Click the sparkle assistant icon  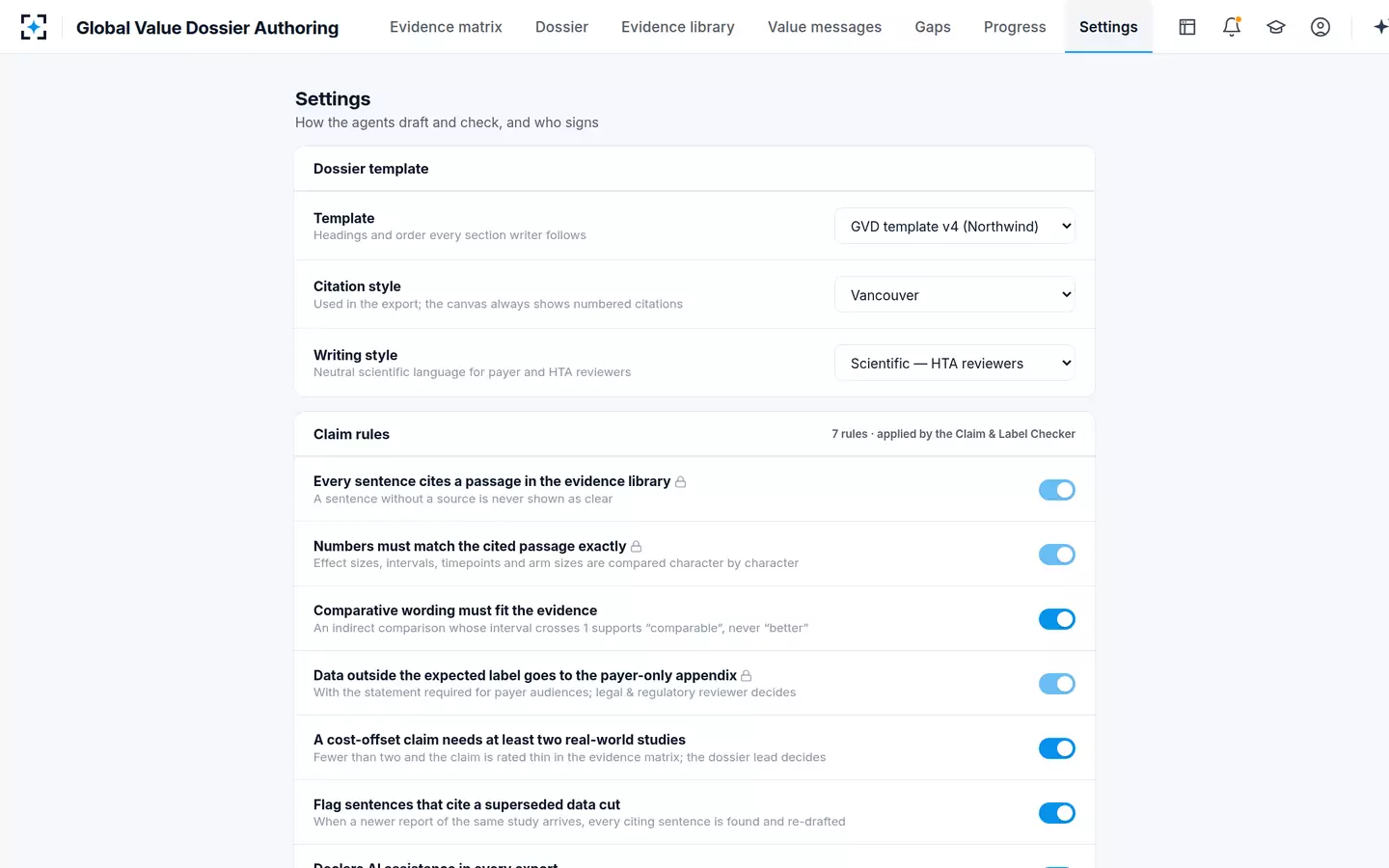click(x=1380, y=27)
